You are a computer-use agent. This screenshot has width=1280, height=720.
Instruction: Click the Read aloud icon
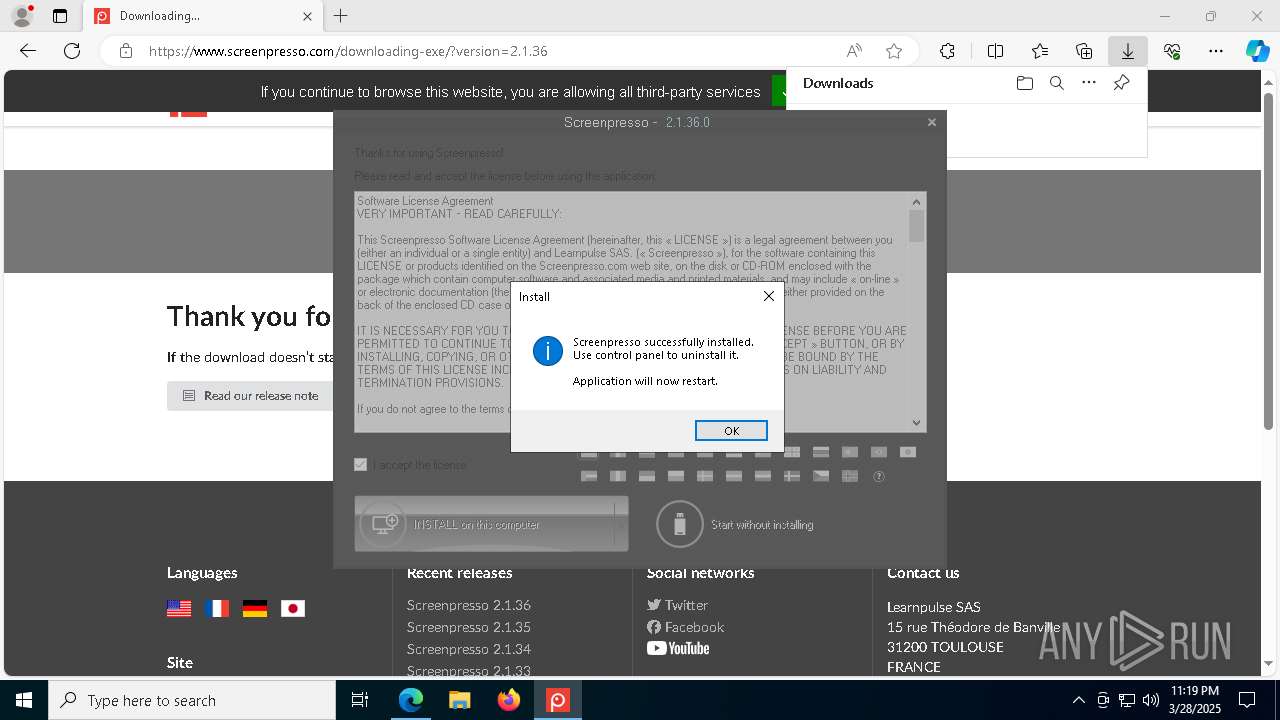[x=854, y=51]
